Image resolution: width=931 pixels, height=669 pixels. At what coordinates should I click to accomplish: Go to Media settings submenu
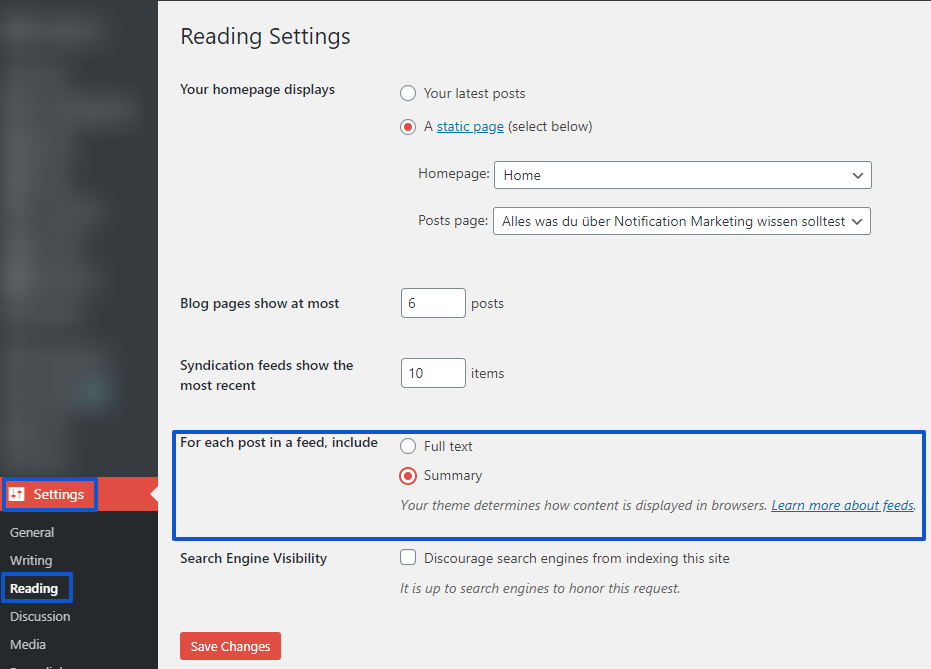[28, 644]
